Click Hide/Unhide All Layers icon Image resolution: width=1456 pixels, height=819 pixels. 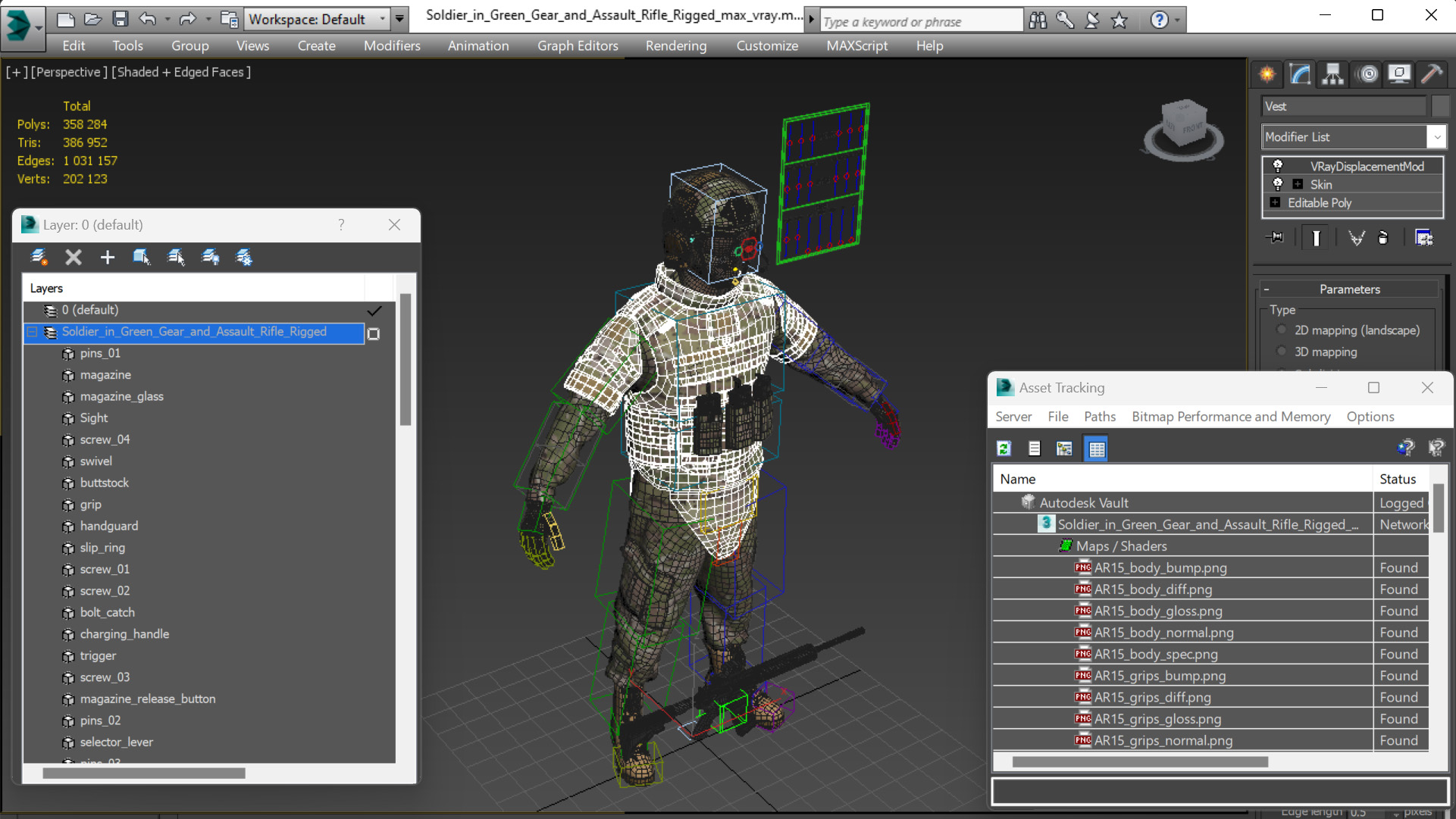[x=210, y=258]
